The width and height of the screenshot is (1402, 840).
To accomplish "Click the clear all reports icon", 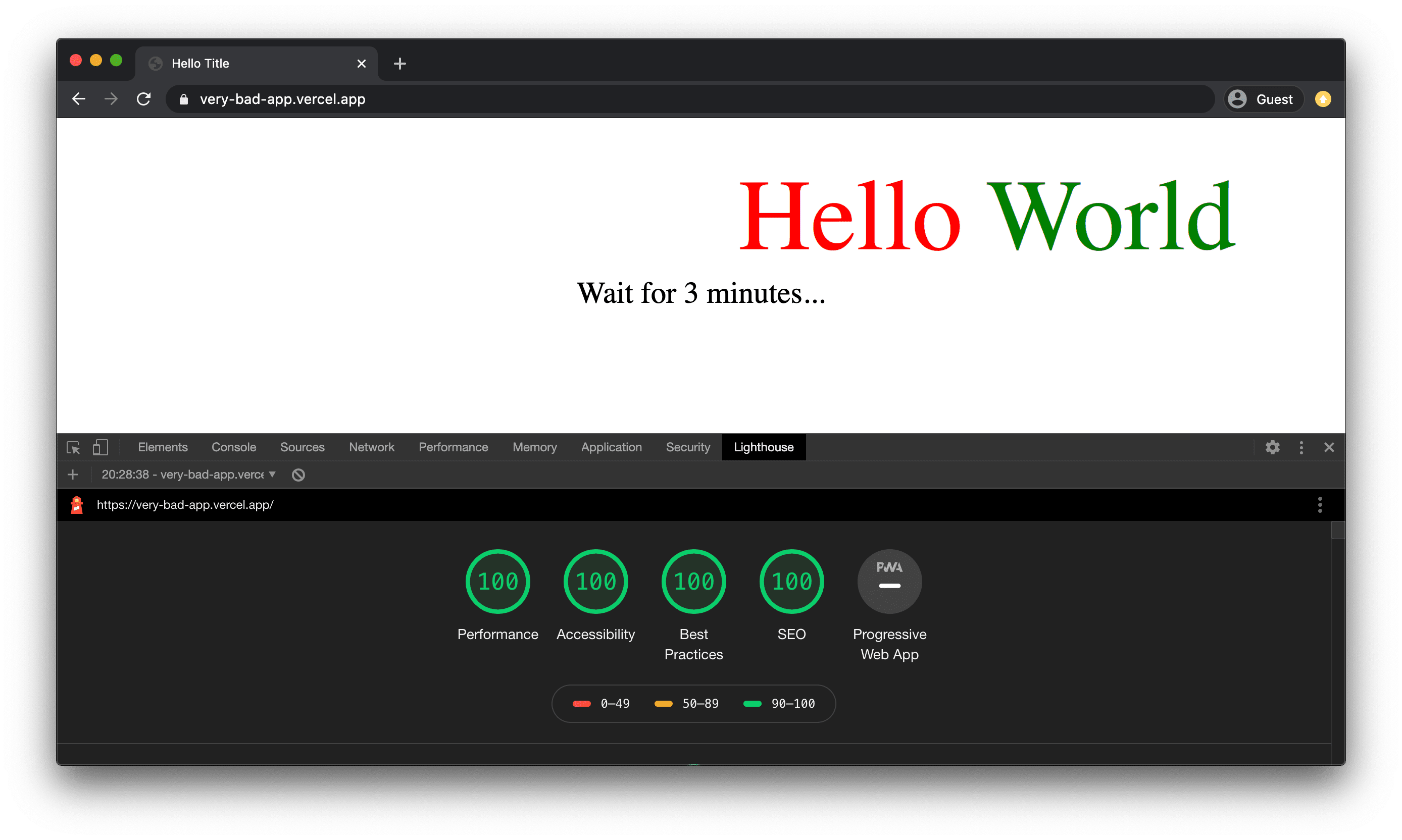I will point(298,475).
